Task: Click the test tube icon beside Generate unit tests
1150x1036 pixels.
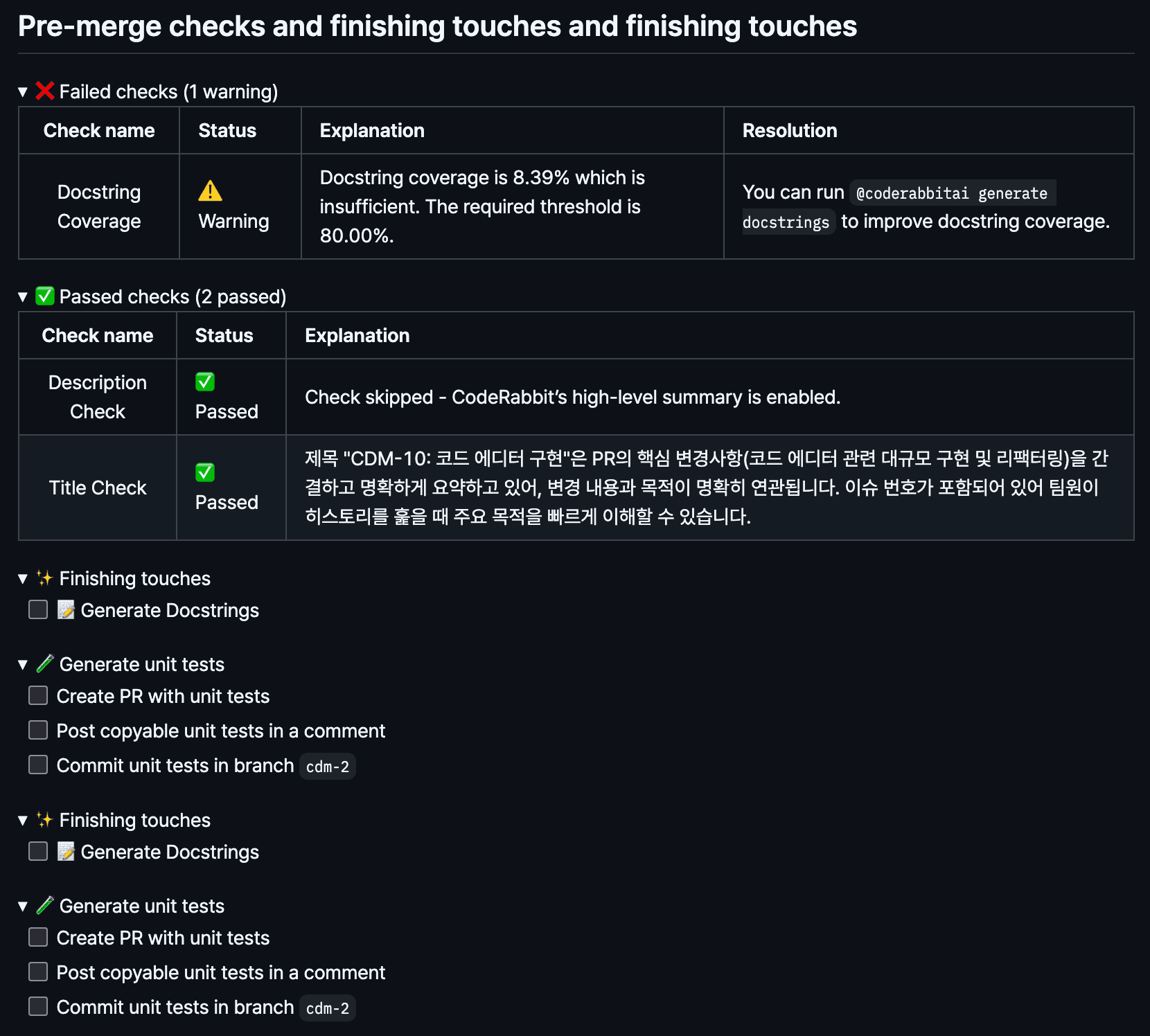Action: coord(44,663)
